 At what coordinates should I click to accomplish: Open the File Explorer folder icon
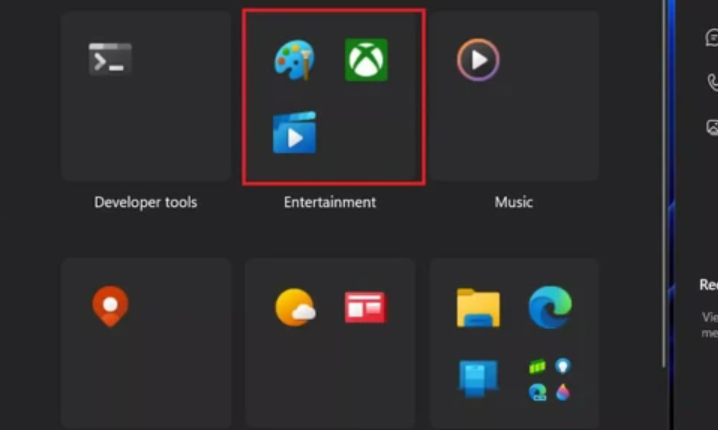click(478, 307)
